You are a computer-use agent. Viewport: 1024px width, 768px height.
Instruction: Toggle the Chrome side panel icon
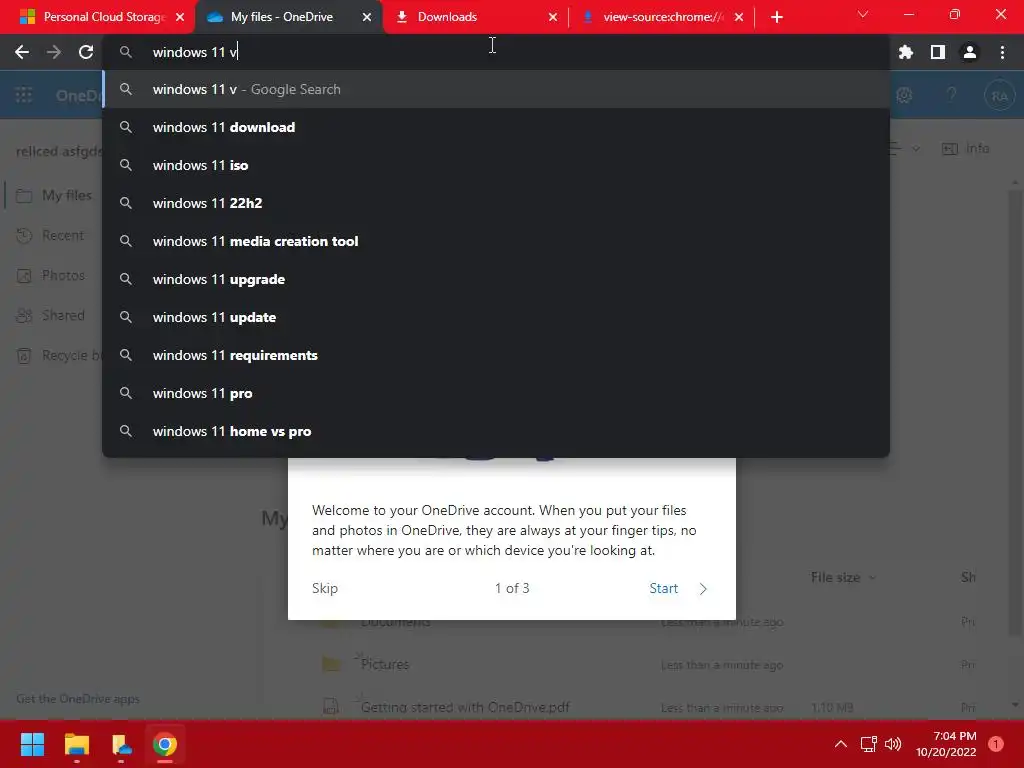click(x=938, y=52)
